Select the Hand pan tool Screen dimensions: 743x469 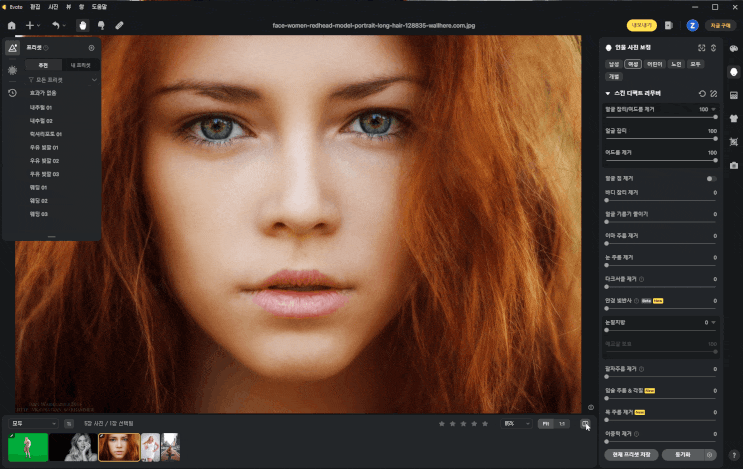click(83, 26)
